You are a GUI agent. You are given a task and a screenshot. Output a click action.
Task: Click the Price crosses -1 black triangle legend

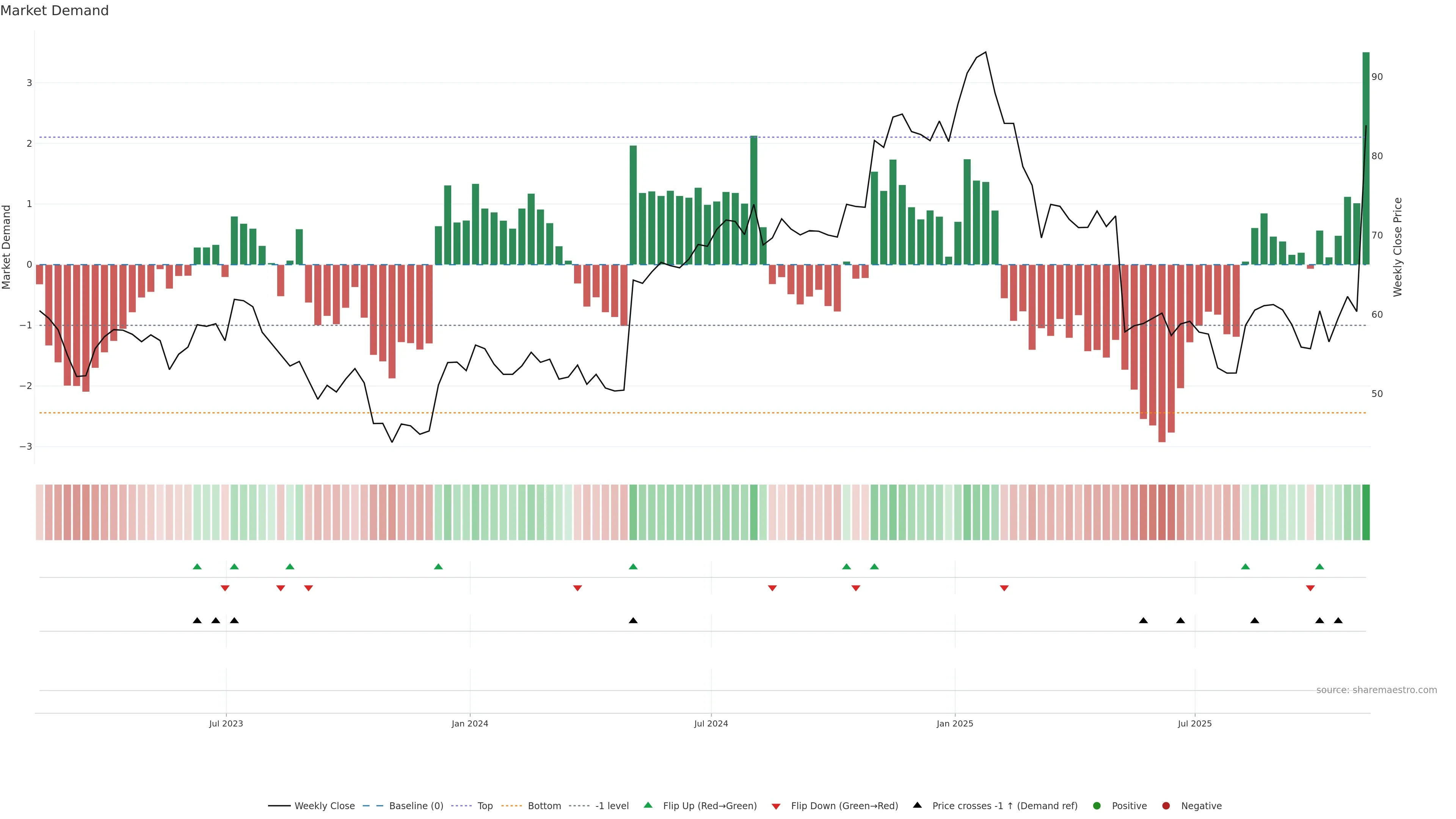[917, 805]
